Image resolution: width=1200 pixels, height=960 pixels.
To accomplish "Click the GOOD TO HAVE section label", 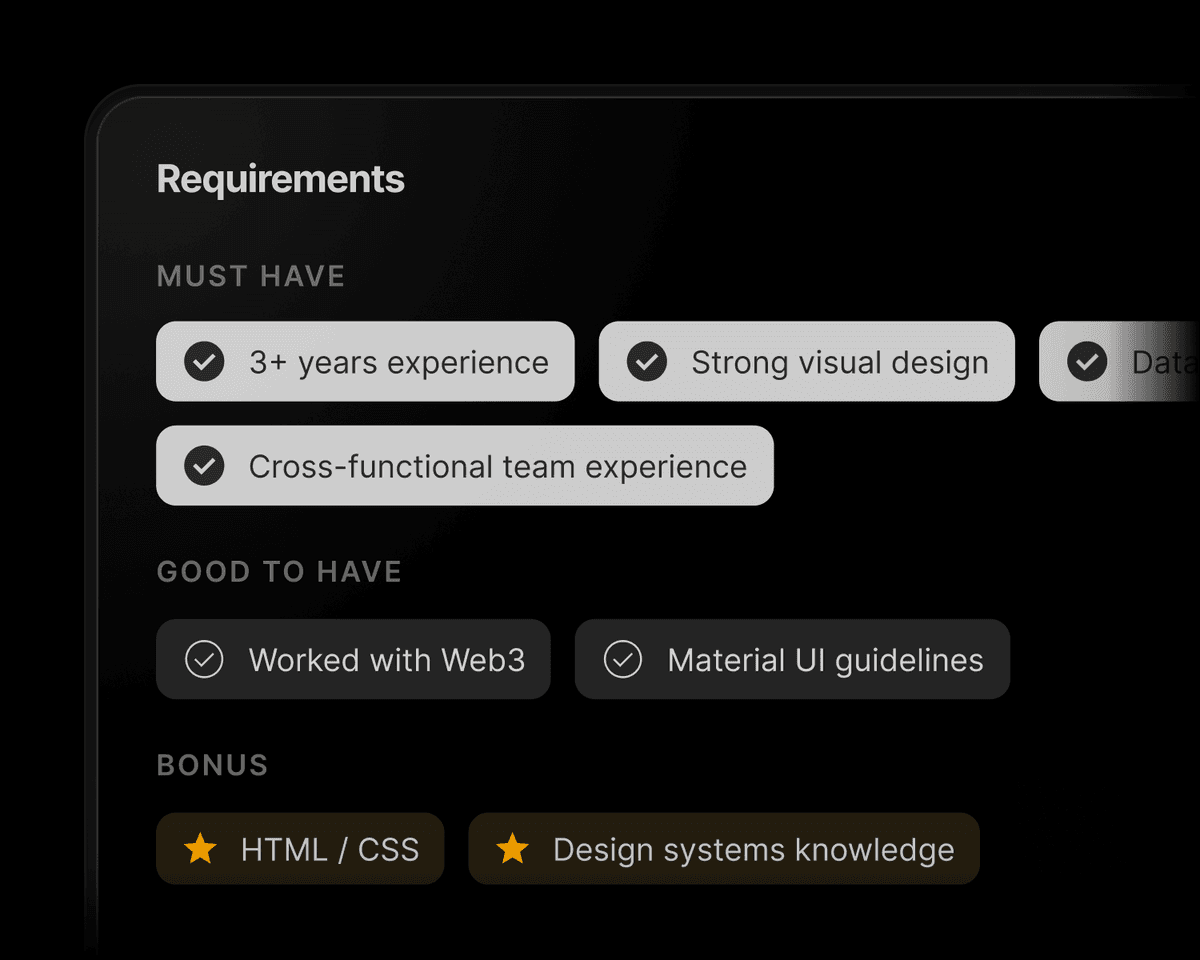I will click(x=279, y=571).
